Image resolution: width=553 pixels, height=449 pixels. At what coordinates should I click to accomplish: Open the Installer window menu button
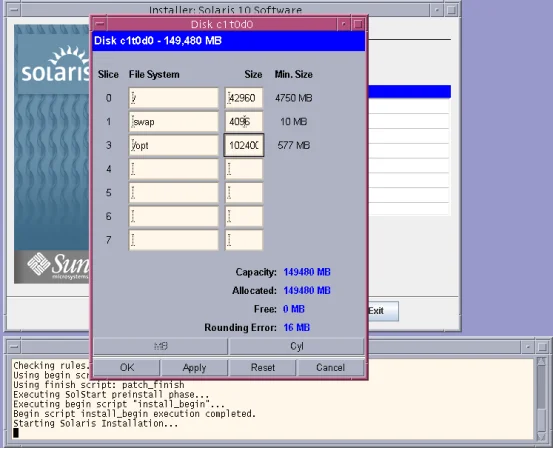(14, 10)
